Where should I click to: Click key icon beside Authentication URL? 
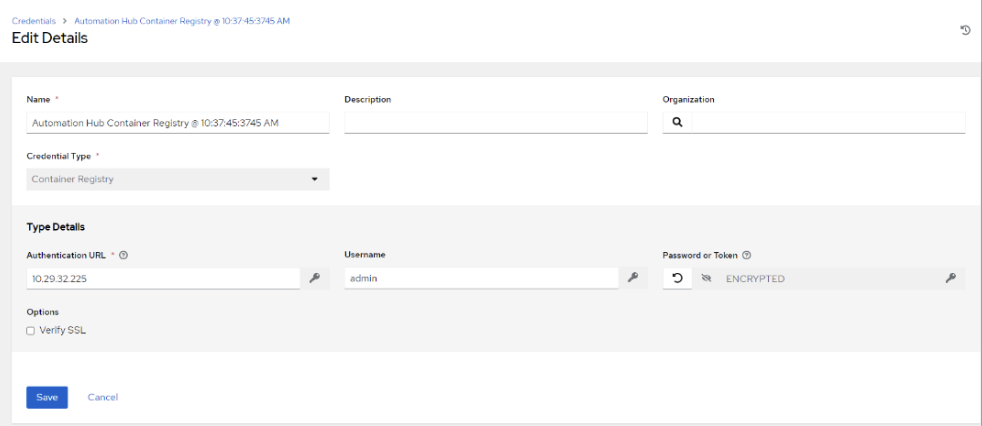point(314,278)
